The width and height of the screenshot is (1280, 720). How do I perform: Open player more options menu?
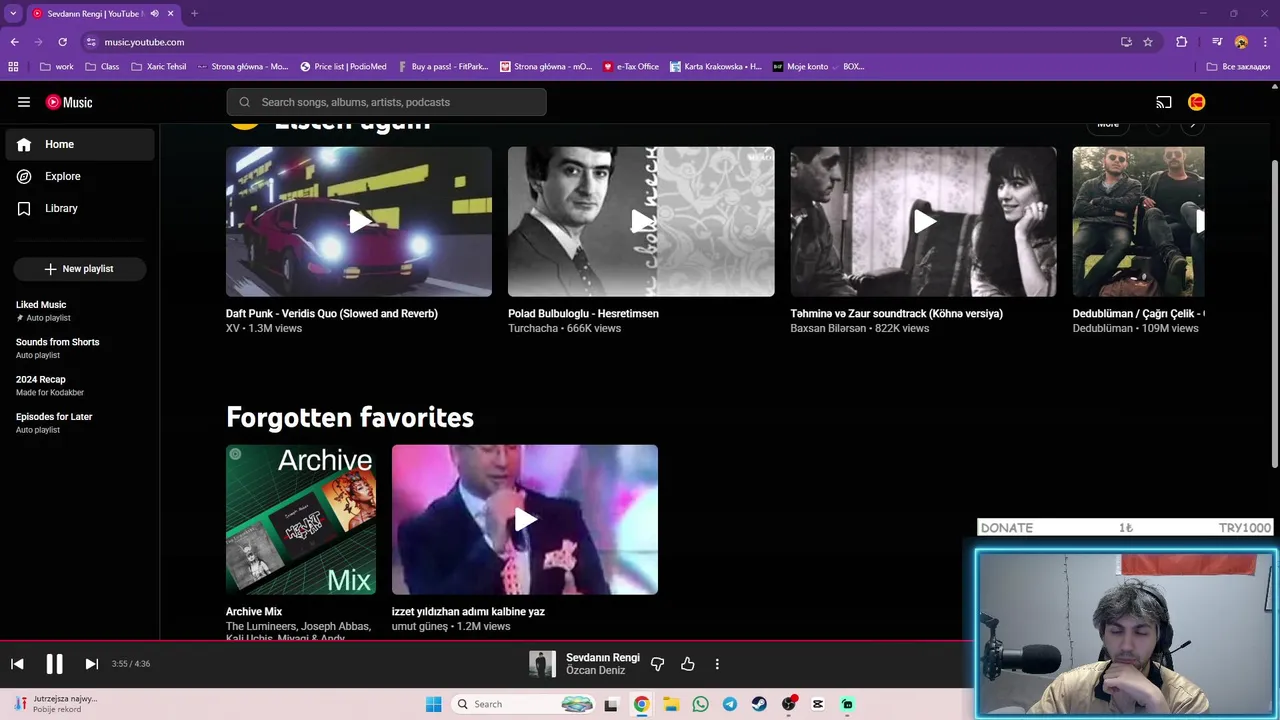(x=717, y=664)
